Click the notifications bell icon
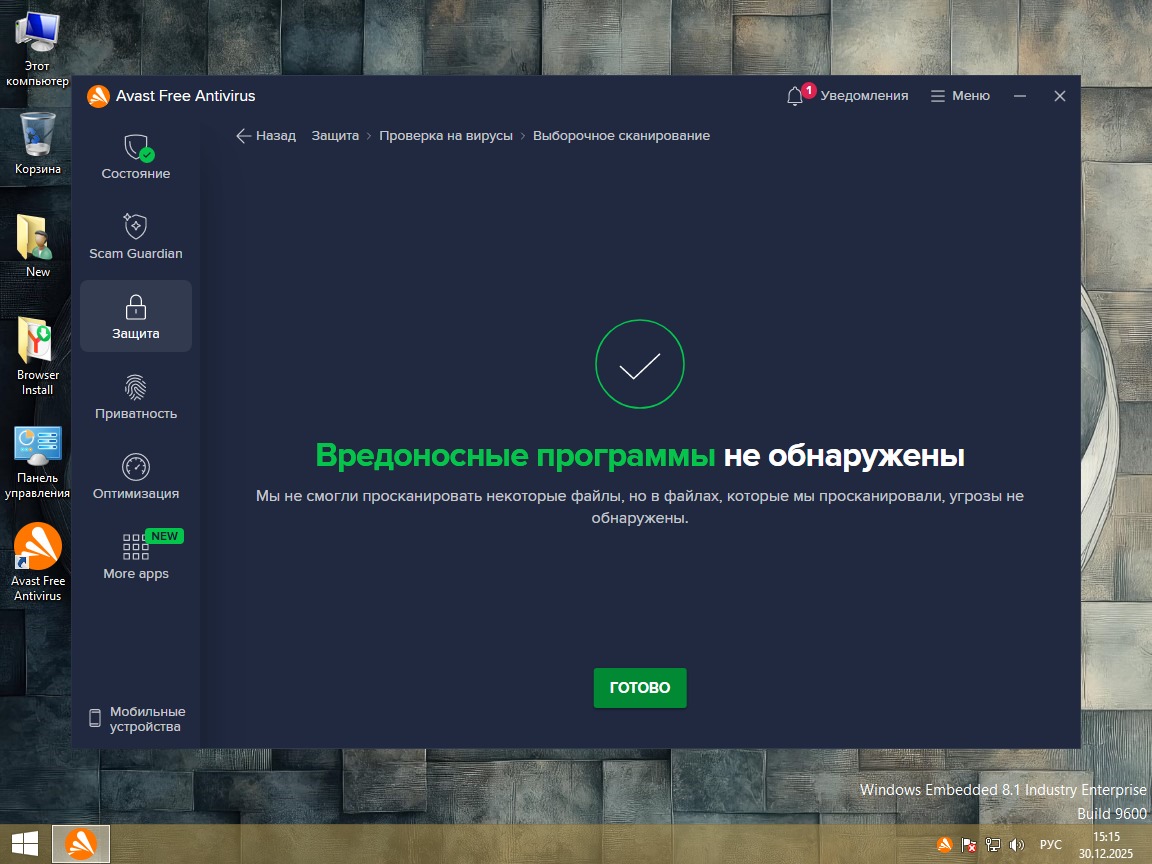Viewport: 1152px width, 864px height. (x=795, y=96)
